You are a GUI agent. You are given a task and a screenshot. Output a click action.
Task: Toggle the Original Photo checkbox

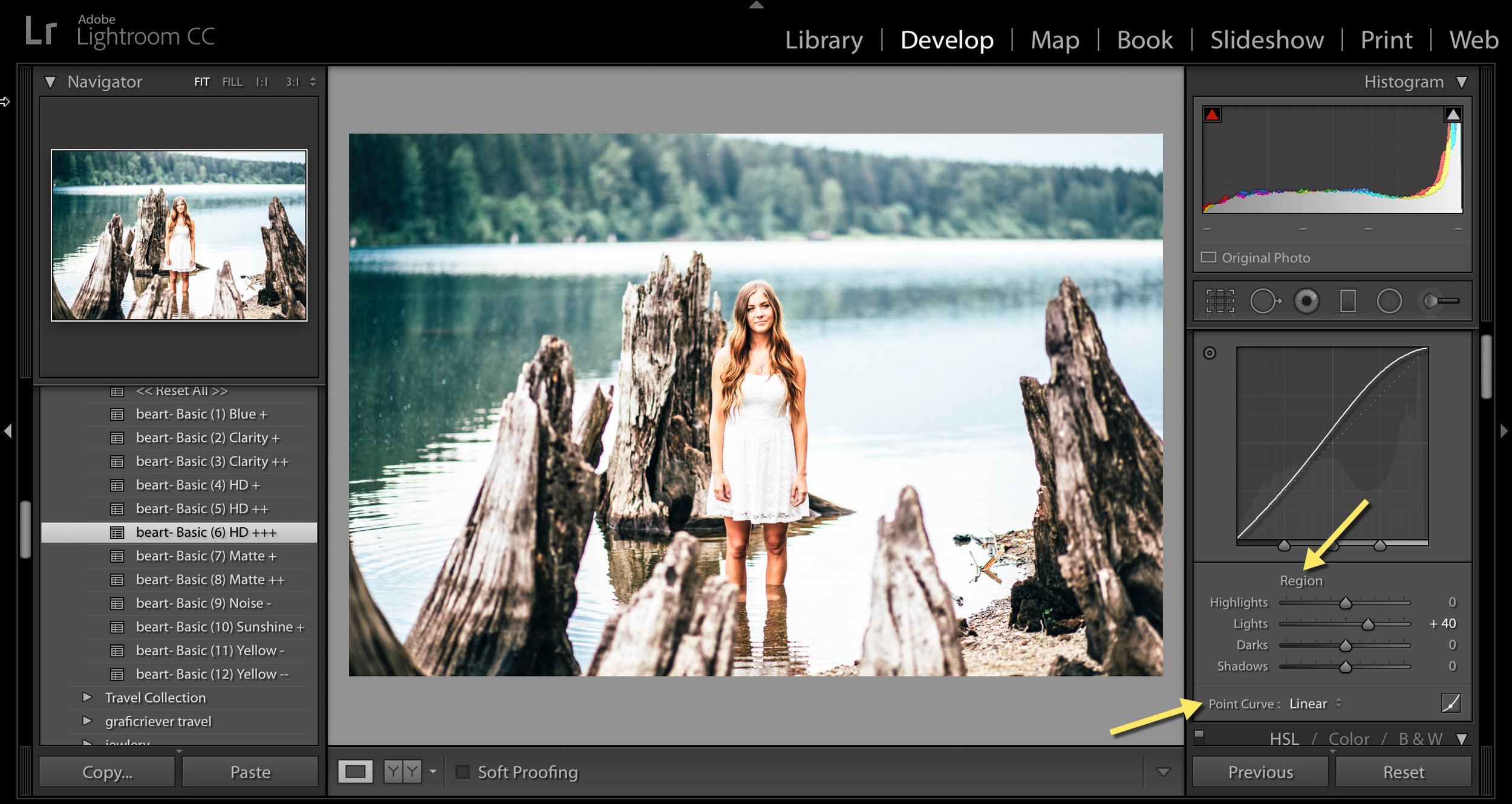1208,258
